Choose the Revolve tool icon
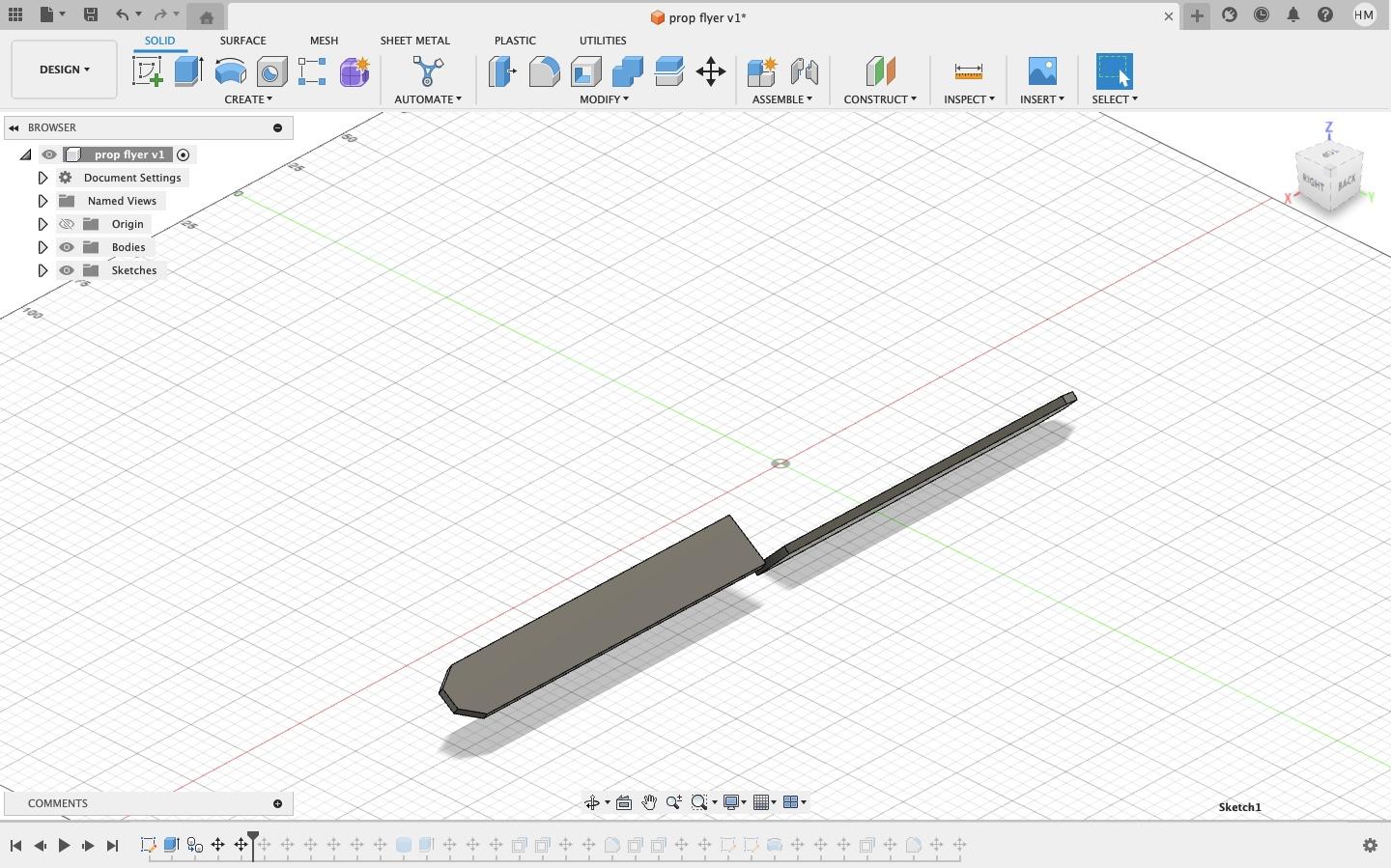This screenshot has height=868, width=1391. 230,71
